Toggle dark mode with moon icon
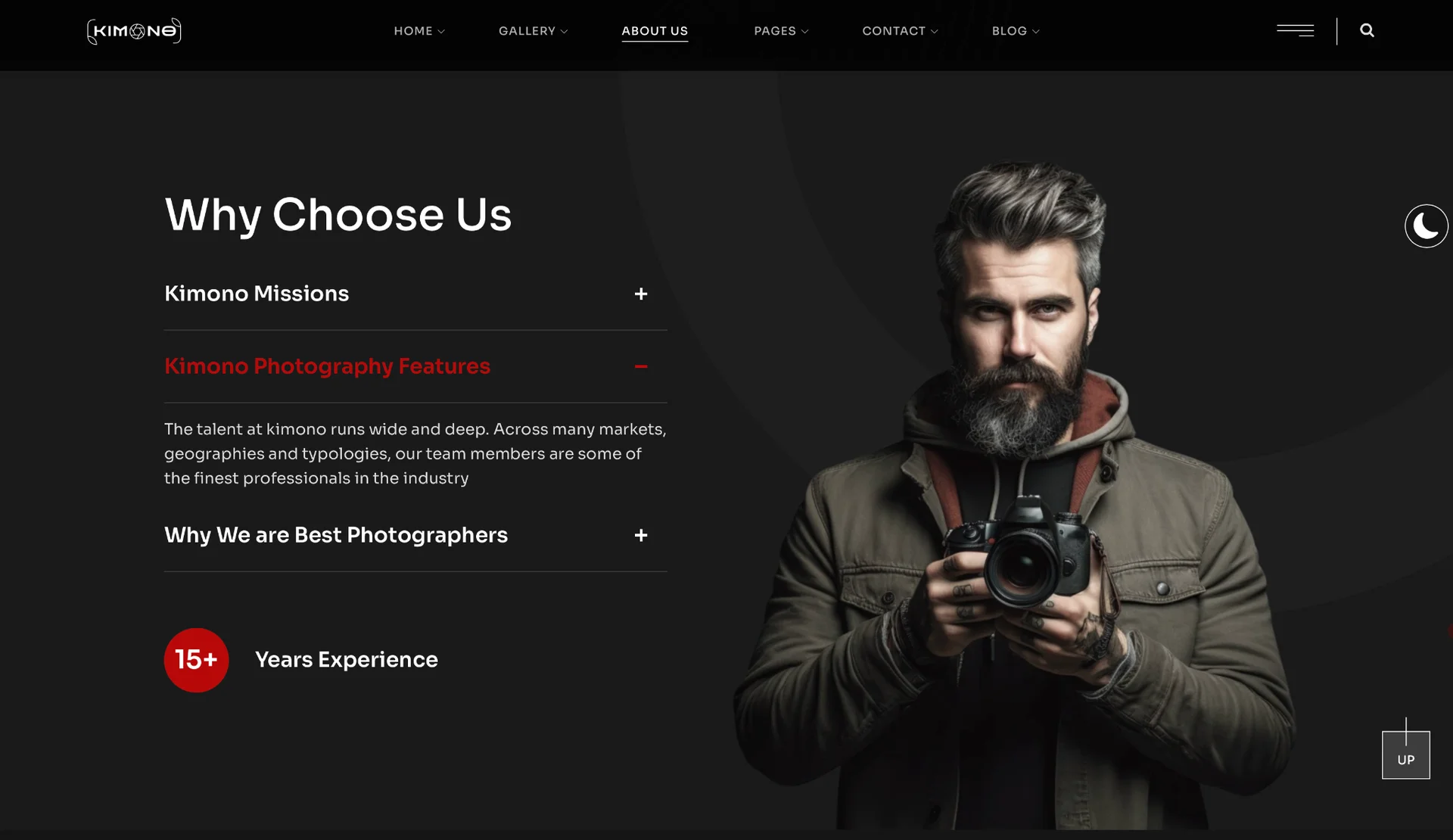The image size is (1453, 840). click(x=1426, y=226)
